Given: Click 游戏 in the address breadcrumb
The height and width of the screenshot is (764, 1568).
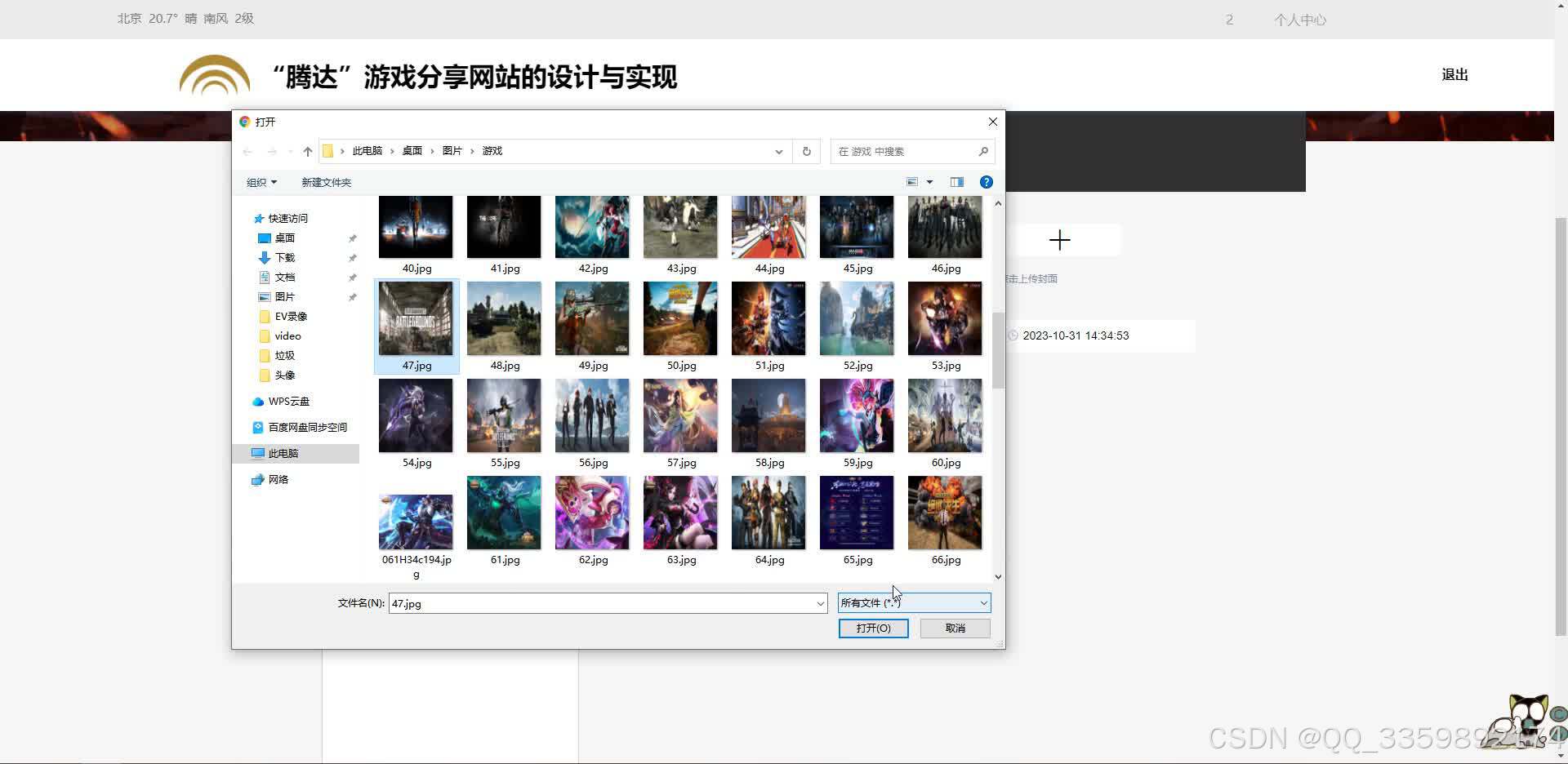Looking at the screenshot, I should point(492,151).
